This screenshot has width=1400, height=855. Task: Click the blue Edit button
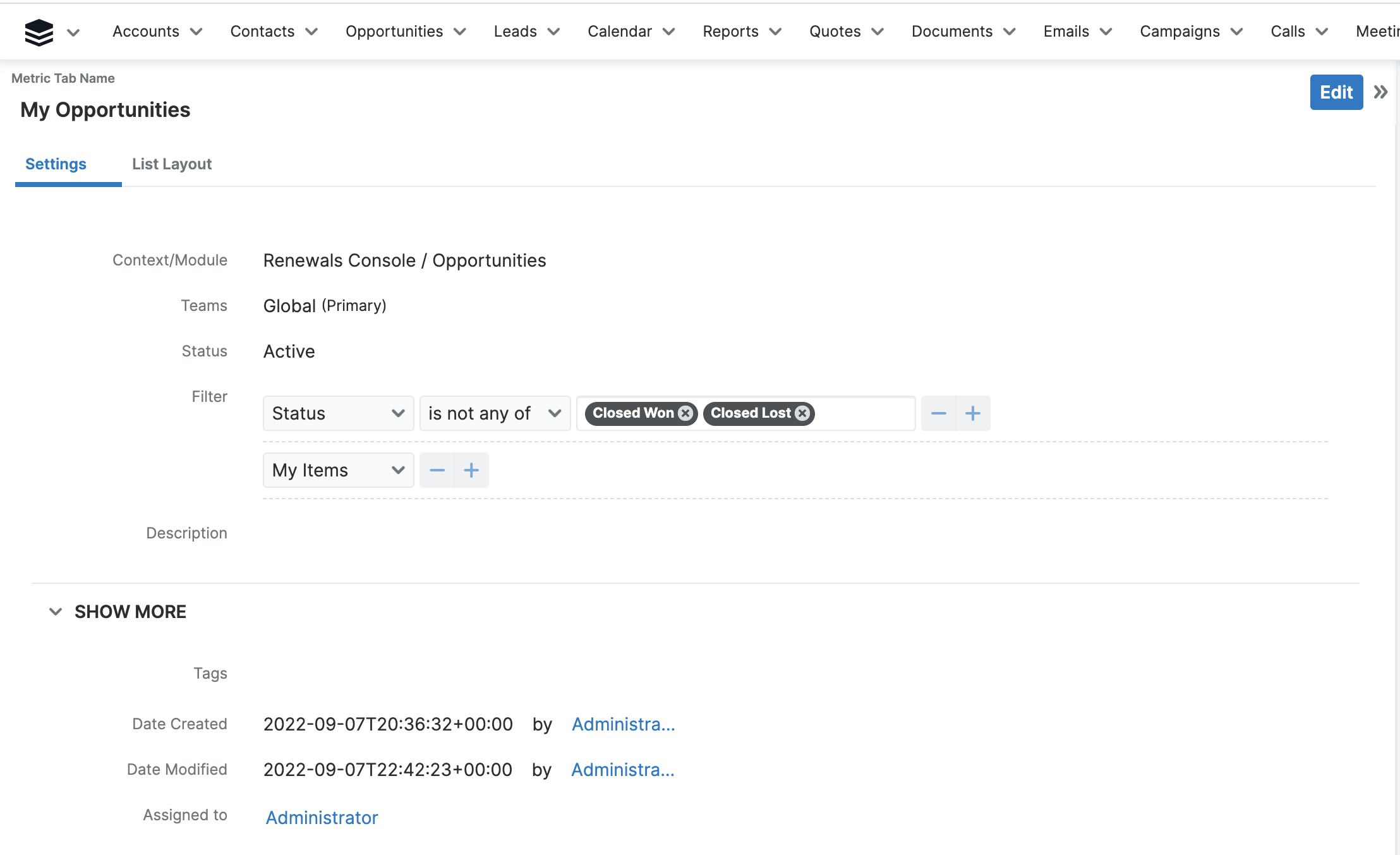[1336, 92]
